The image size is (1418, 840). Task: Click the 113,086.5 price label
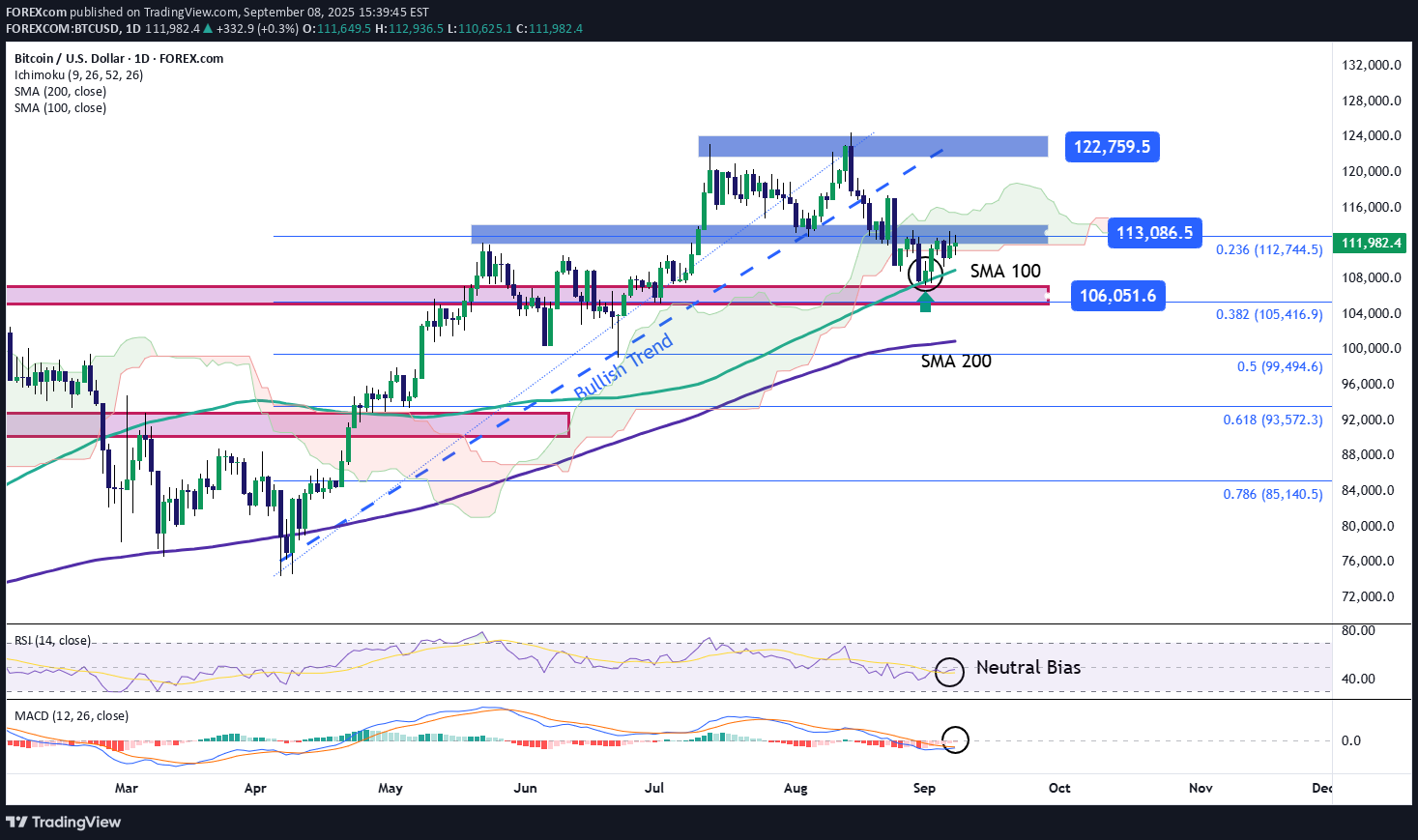coord(1154,232)
